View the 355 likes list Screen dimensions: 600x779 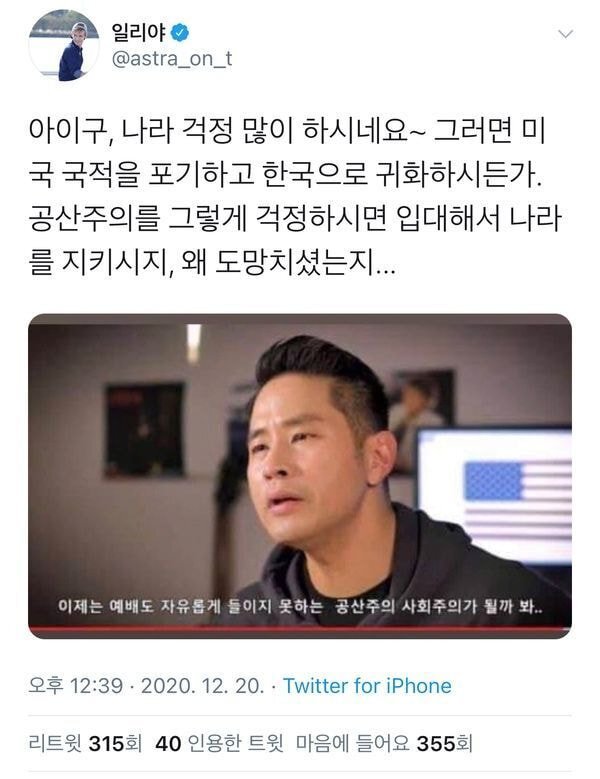384,744
